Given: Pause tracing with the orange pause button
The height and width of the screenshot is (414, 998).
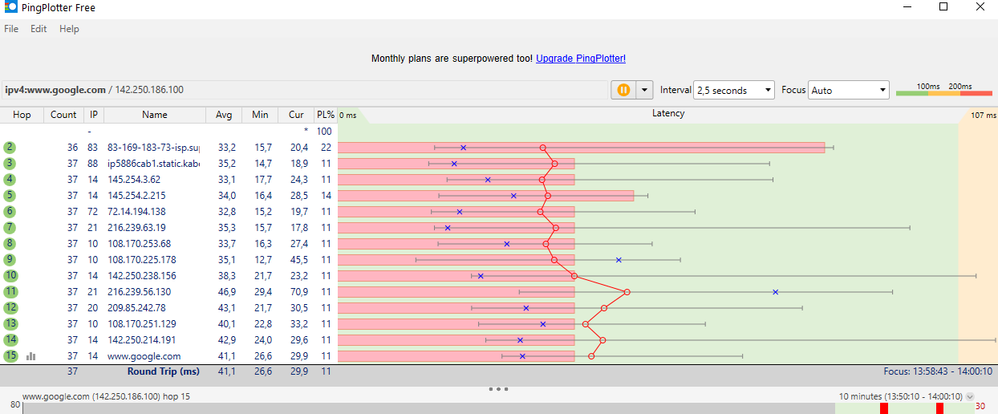Looking at the screenshot, I should point(623,90).
